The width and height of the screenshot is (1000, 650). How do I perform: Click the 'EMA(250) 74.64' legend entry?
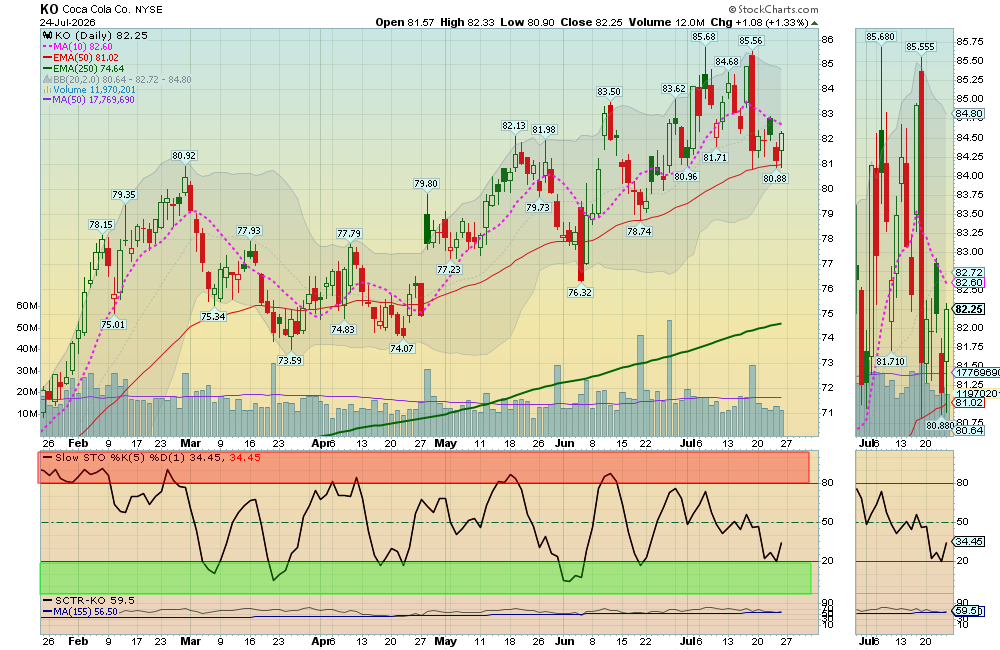point(89,68)
